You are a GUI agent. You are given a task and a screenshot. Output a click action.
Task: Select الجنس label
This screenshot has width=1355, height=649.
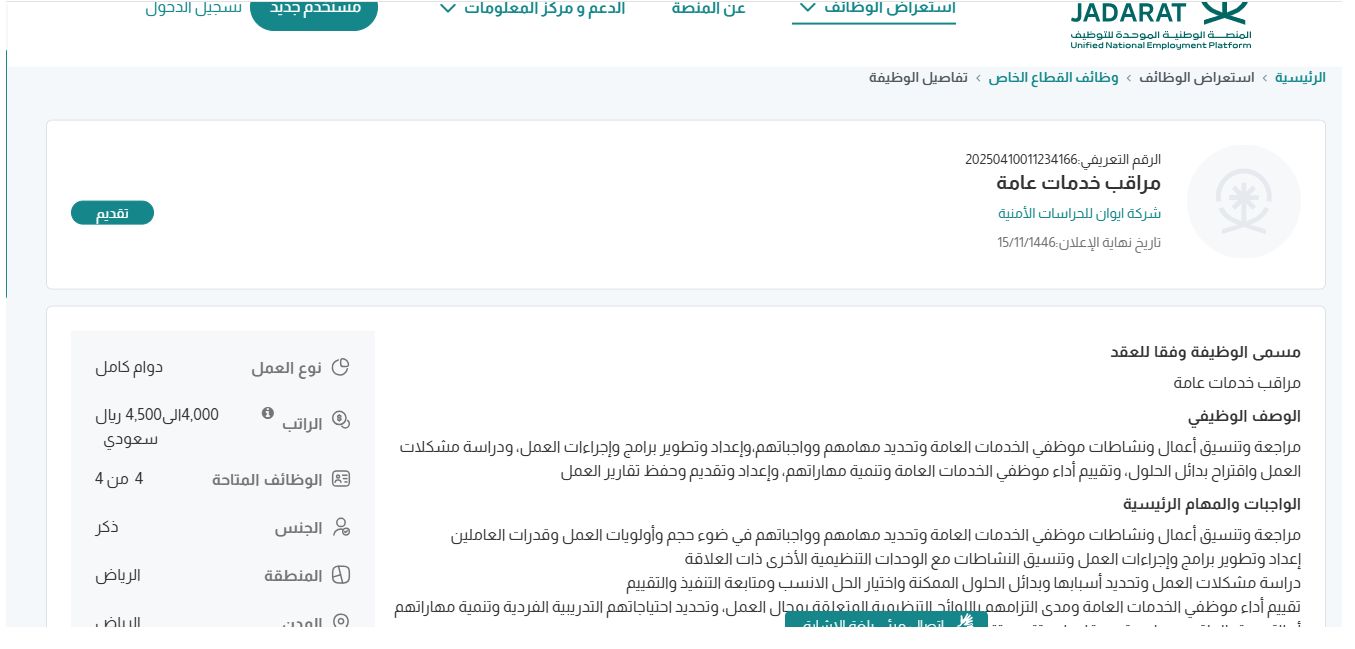click(299, 527)
